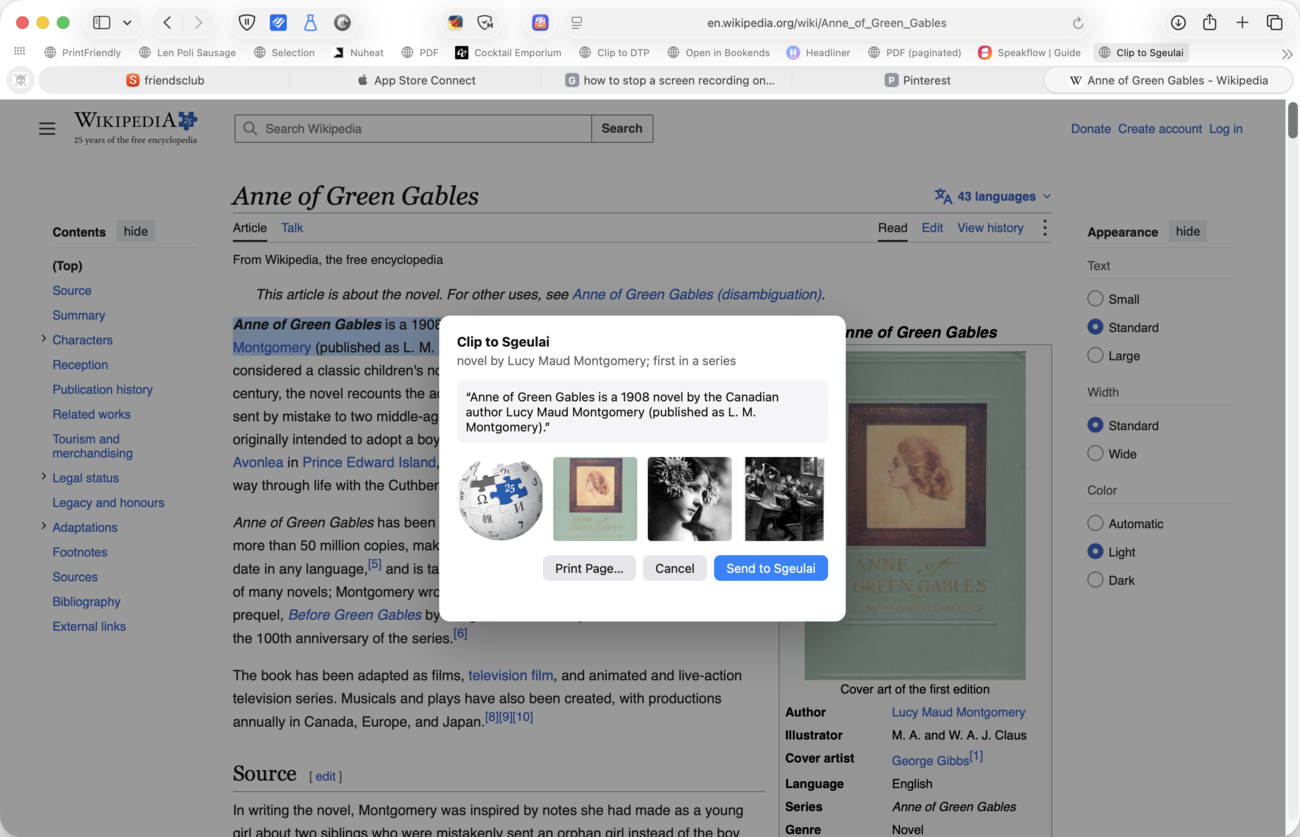Click the purple extension icon beside address bar
The height and width of the screenshot is (837, 1300).
[x=540, y=22]
